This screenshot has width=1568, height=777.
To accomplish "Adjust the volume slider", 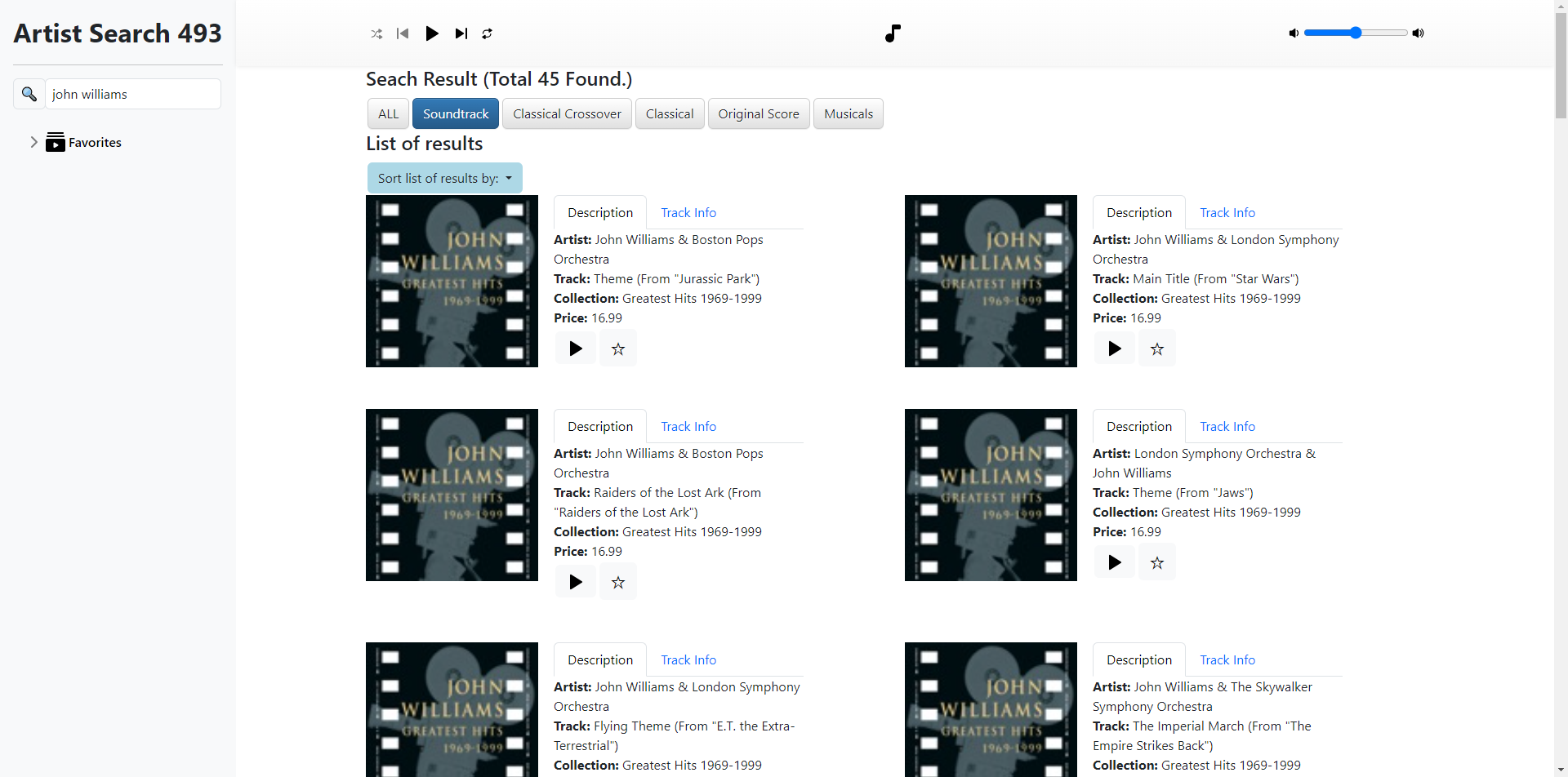I will pyautogui.click(x=1356, y=33).
